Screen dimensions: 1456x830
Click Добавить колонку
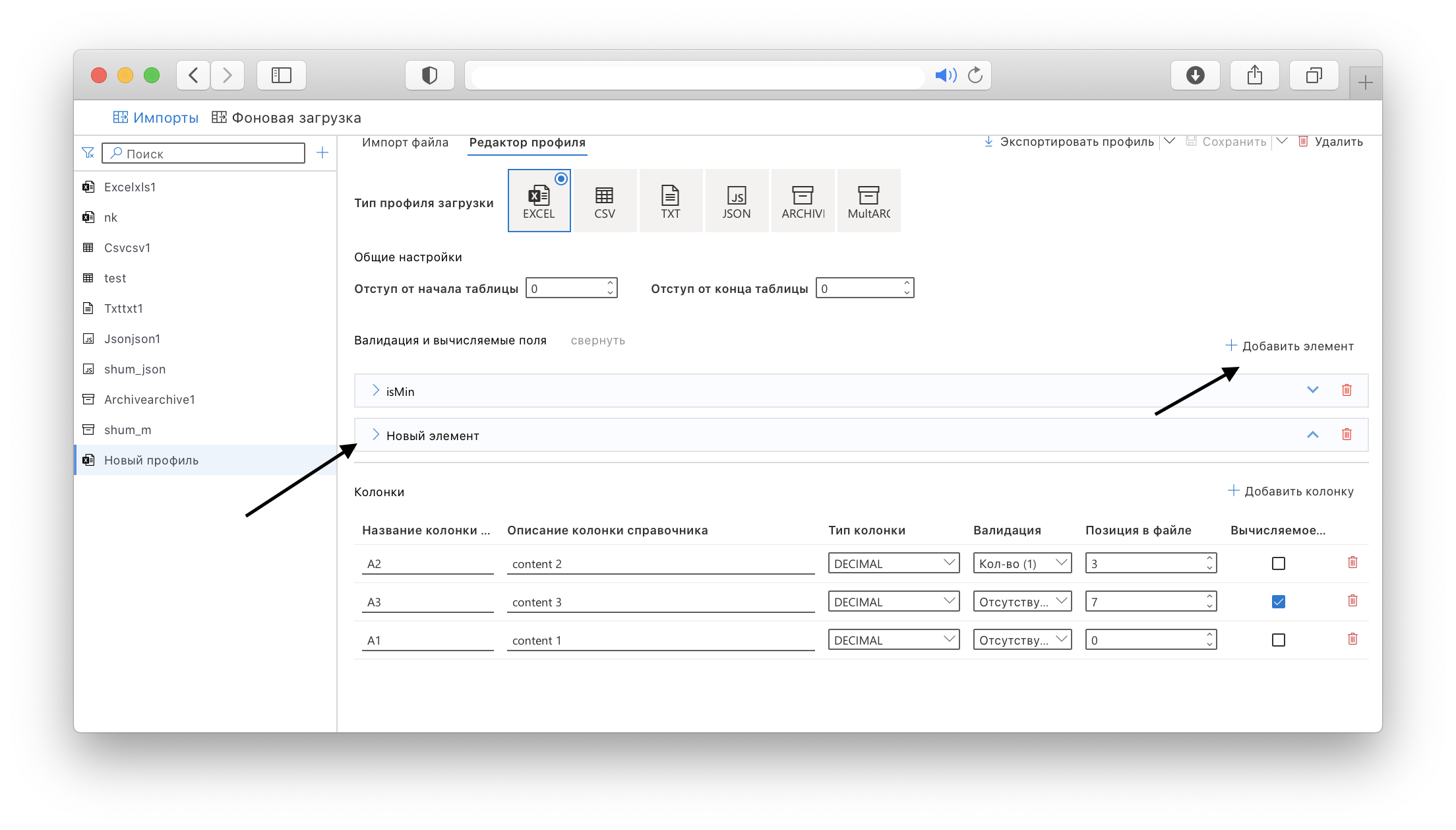[x=1290, y=491]
